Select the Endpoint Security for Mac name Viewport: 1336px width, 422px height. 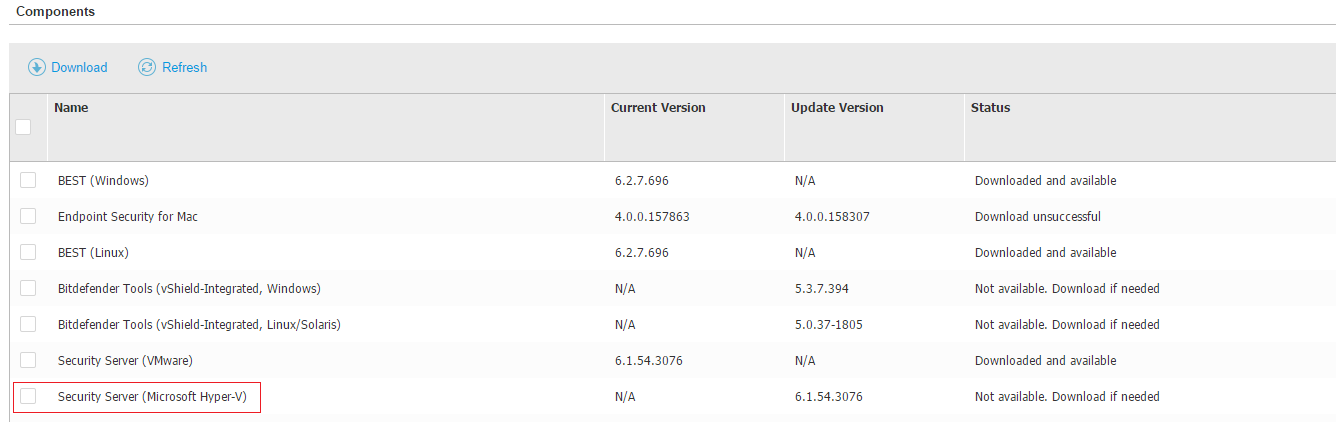coord(128,217)
